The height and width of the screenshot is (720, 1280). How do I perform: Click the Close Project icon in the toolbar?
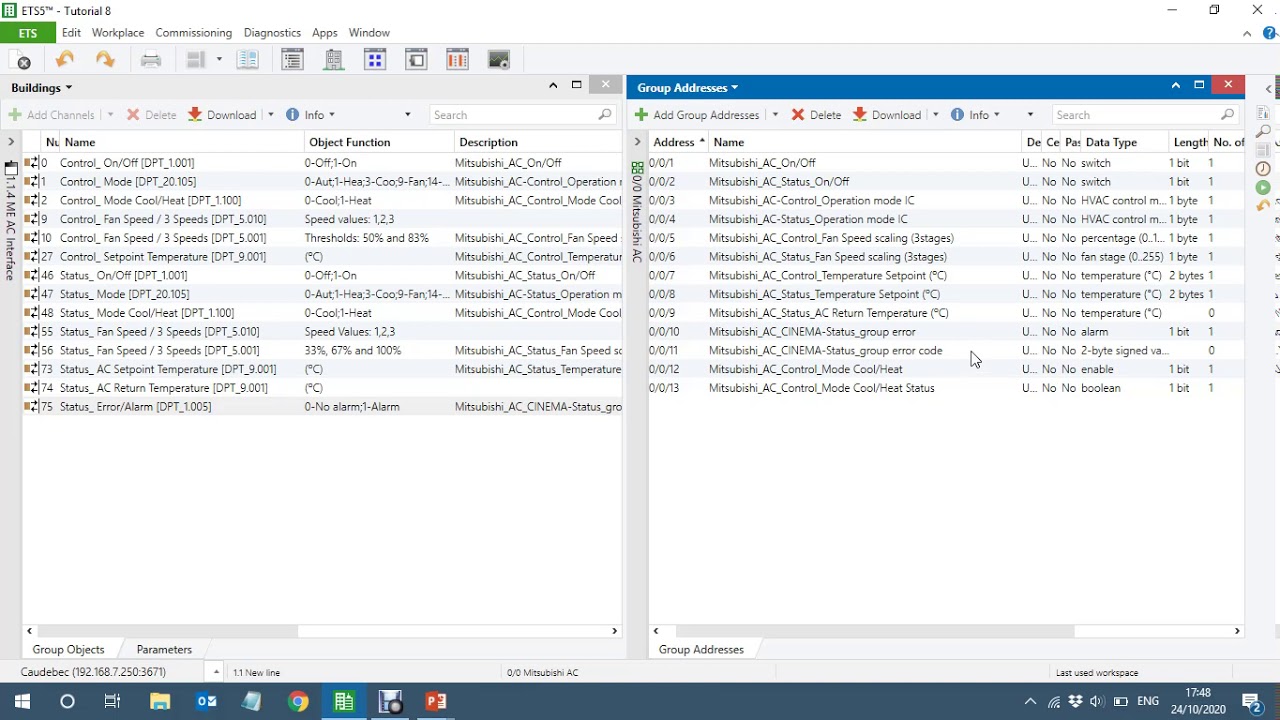point(19,60)
